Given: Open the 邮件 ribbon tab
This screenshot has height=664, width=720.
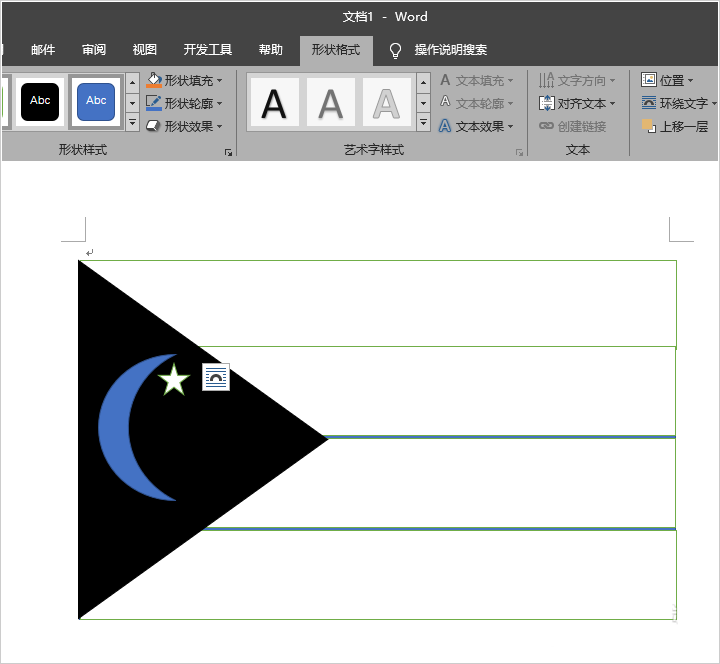Looking at the screenshot, I should [x=43, y=50].
